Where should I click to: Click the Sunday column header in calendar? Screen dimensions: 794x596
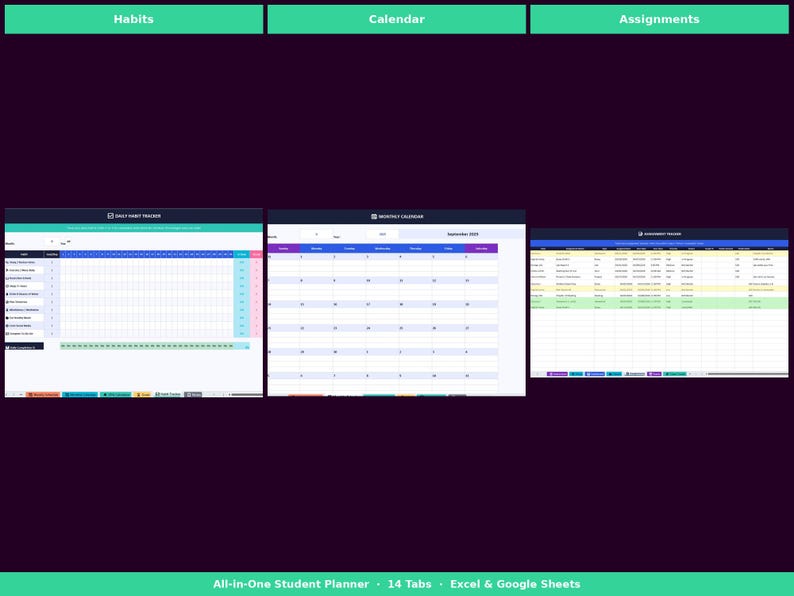click(284, 248)
